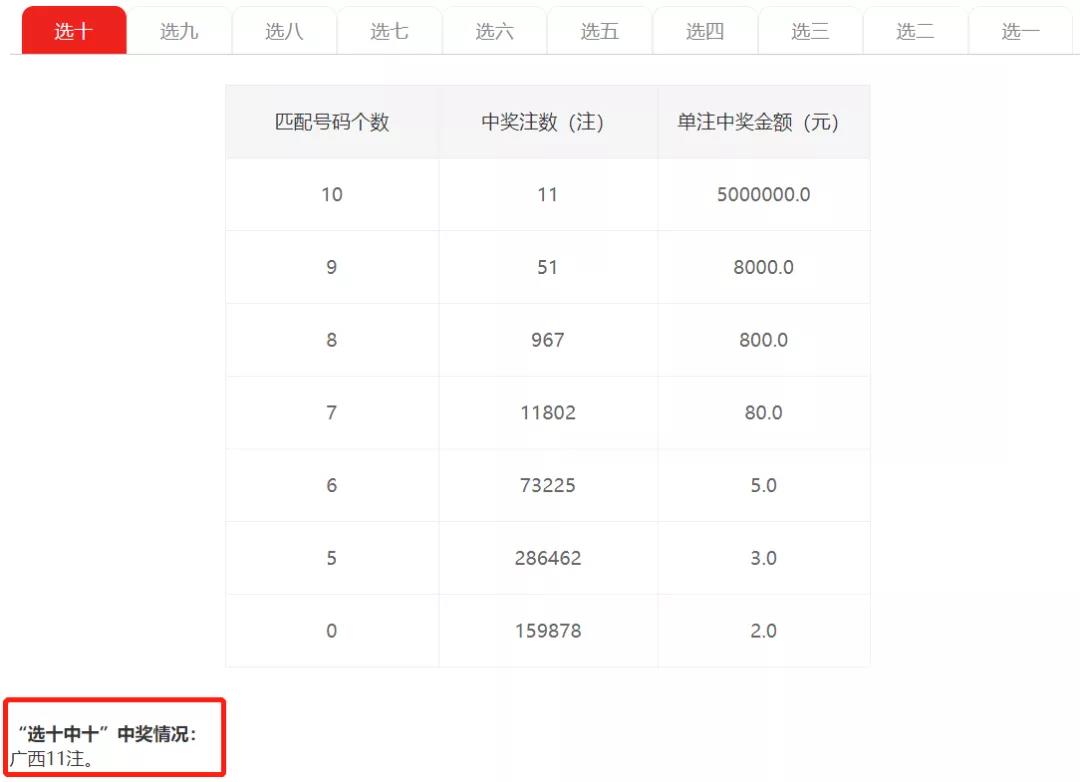Open the 选七 tab
1080x782 pixels.
(x=390, y=30)
